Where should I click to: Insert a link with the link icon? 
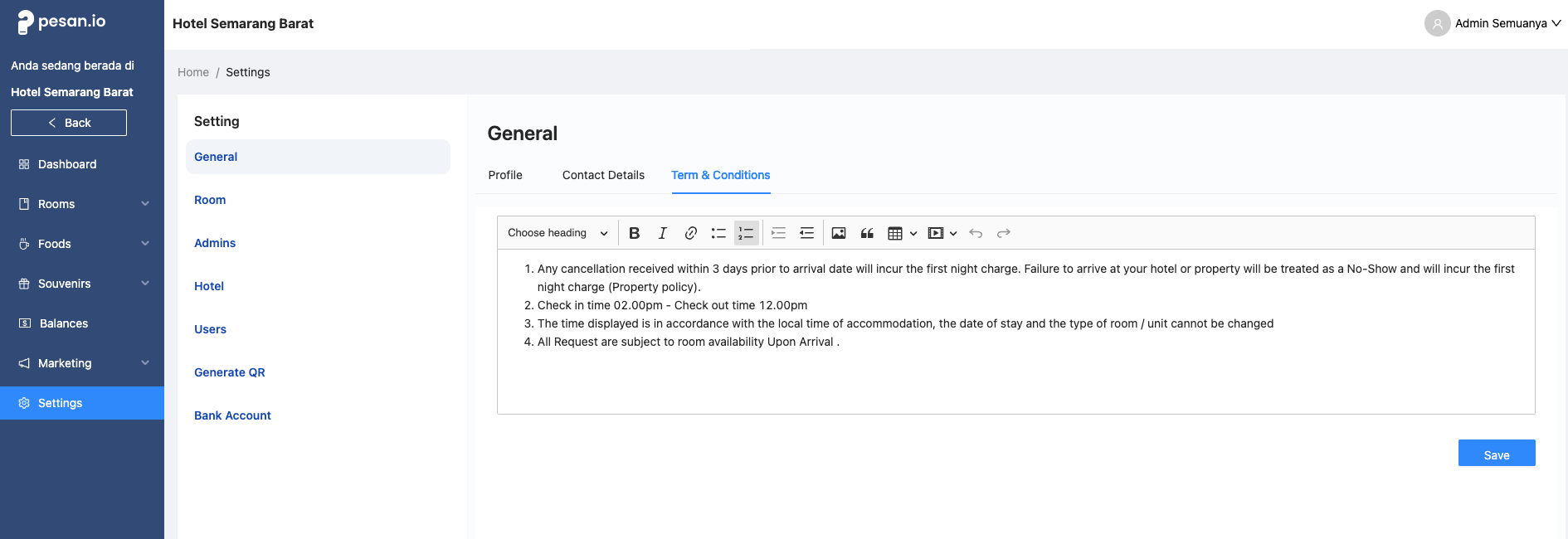click(x=690, y=233)
